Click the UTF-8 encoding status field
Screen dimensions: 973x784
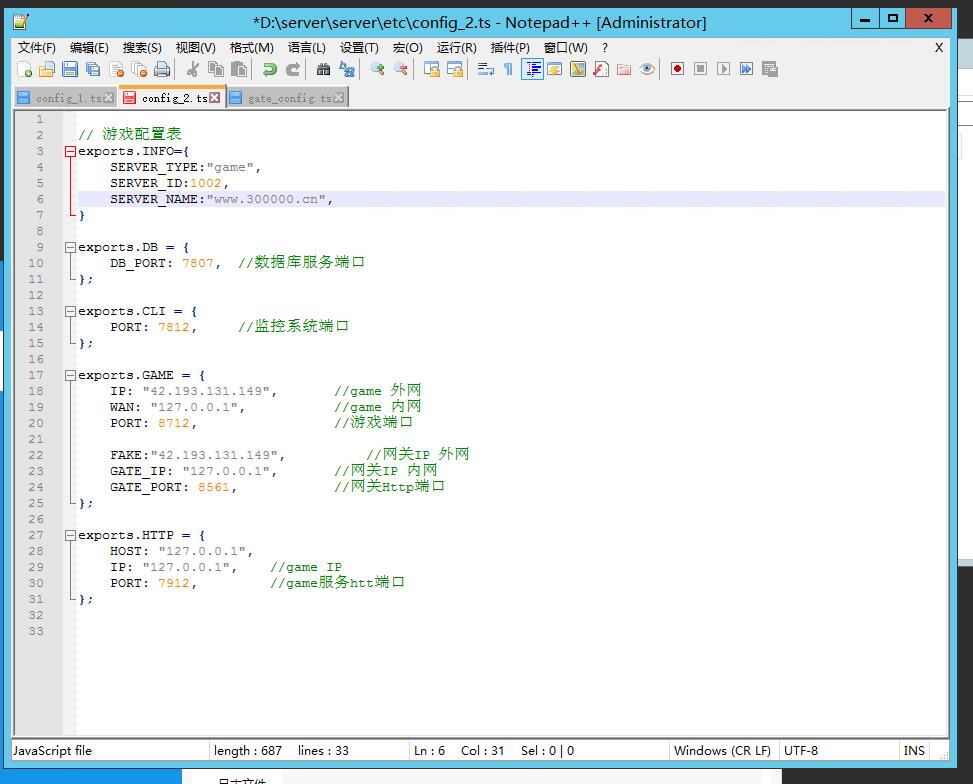[801, 750]
